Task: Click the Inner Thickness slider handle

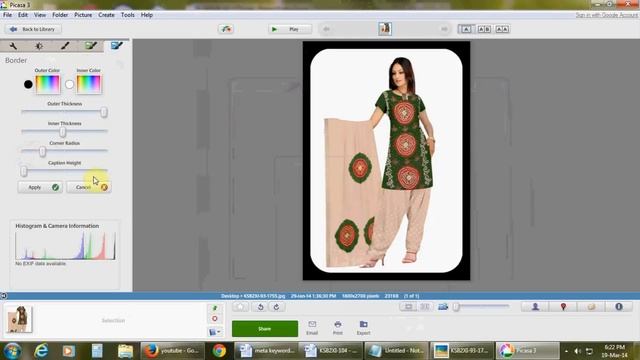Action: (62, 131)
